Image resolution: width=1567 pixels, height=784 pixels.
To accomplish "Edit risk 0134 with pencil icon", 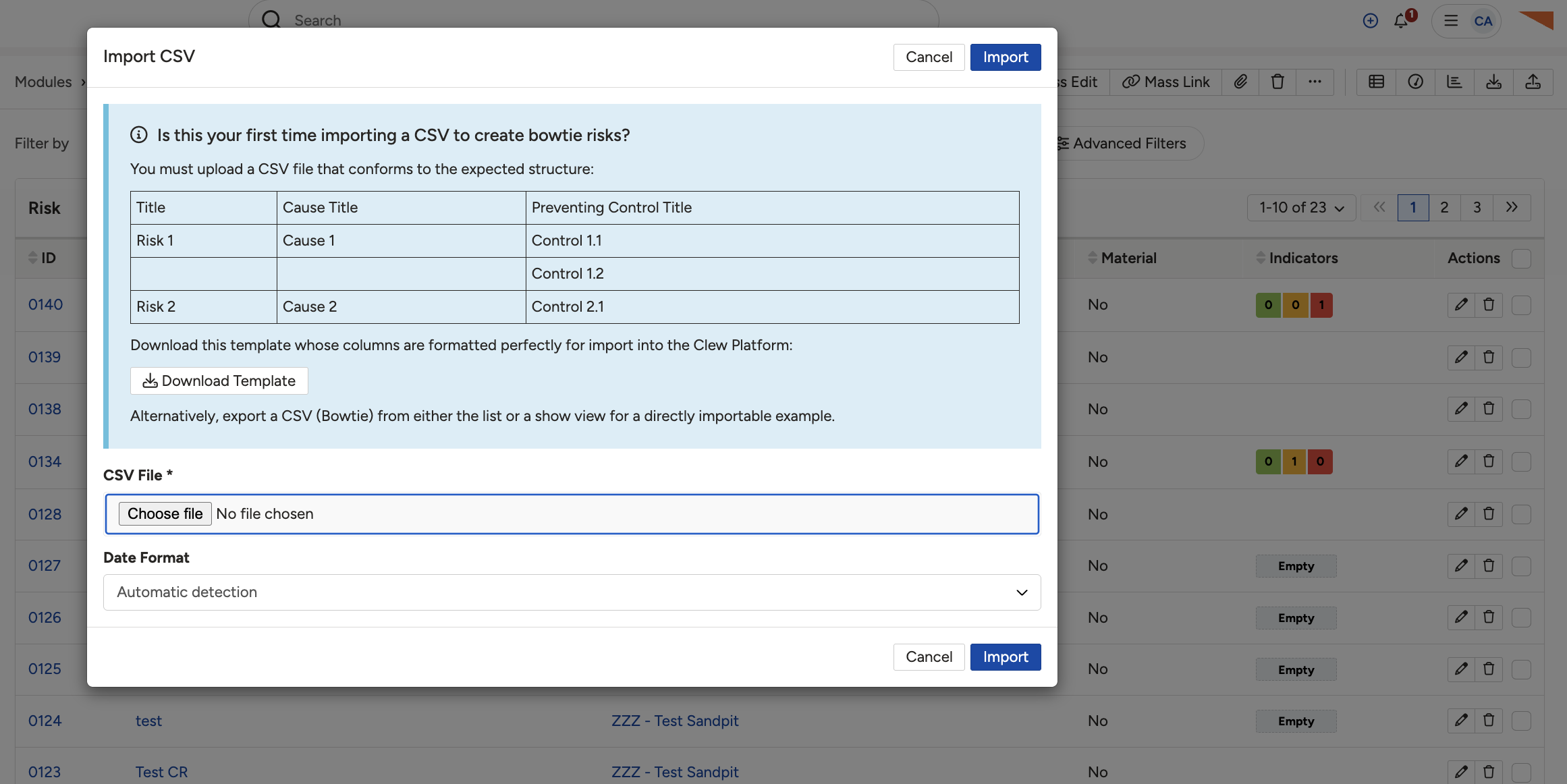I will point(1461,461).
